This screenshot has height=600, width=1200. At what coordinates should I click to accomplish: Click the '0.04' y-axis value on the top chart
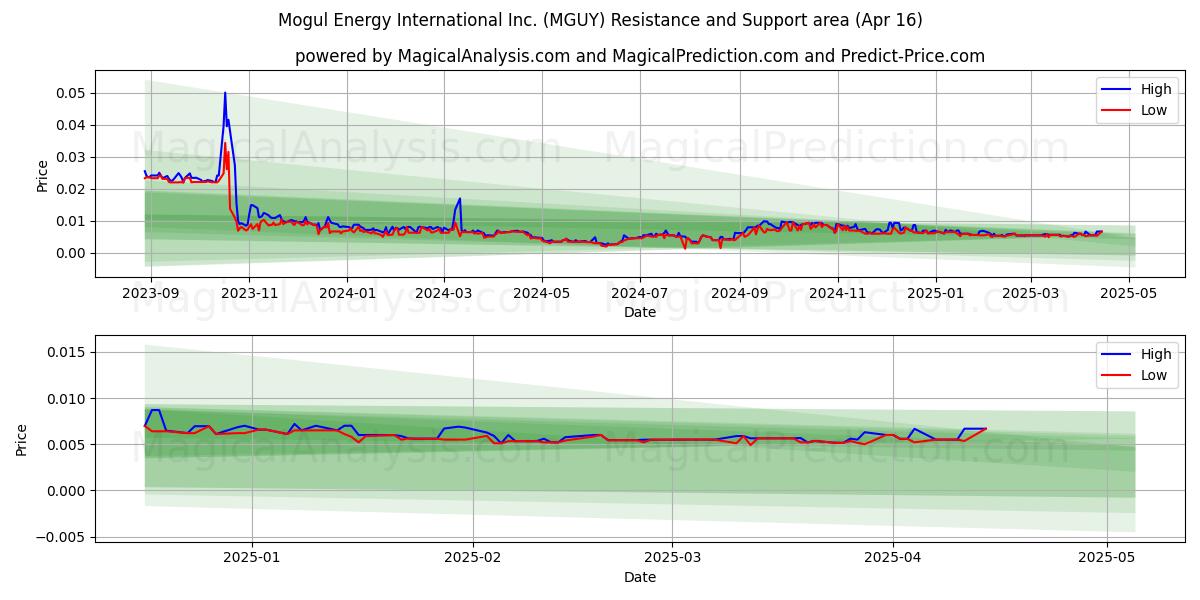click(73, 125)
